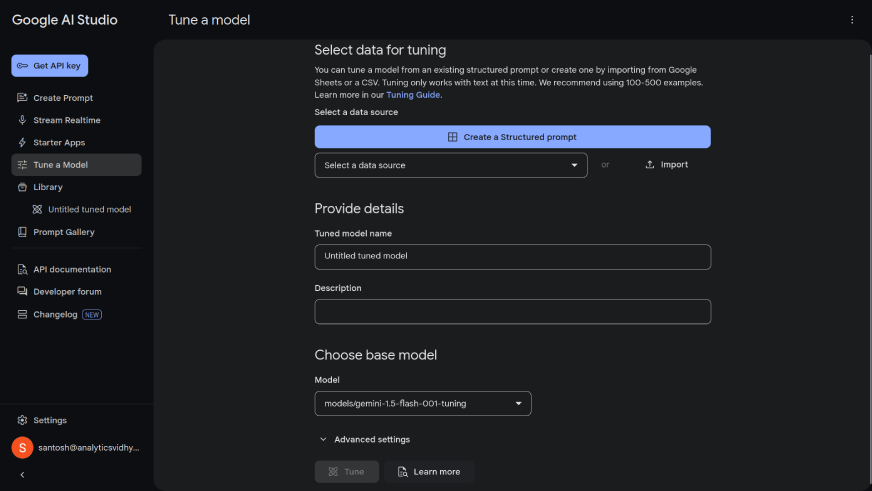The image size is (872, 491).
Task: Open Settings in the sidebar
Action: point(76,420)
